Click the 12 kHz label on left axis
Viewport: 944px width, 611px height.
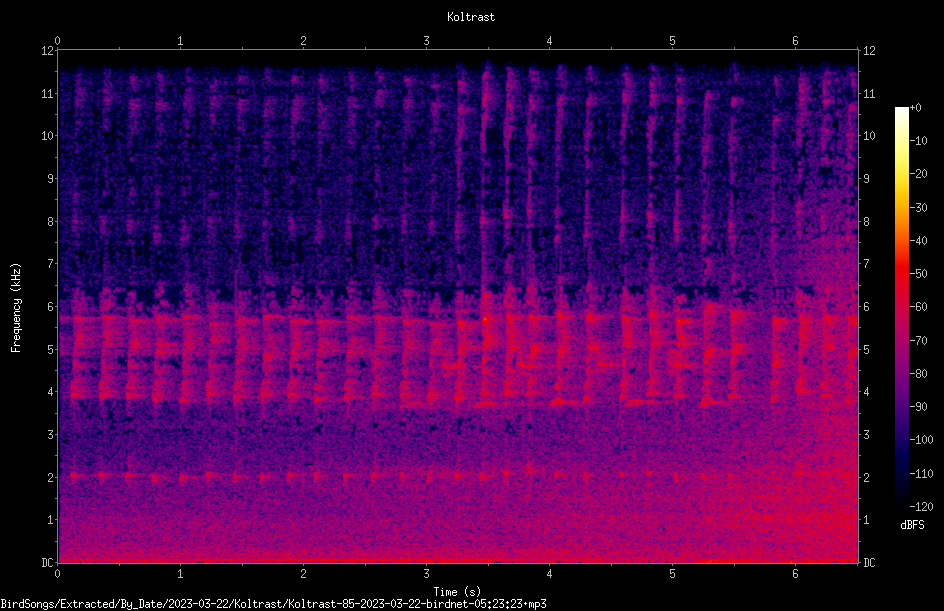48,51
